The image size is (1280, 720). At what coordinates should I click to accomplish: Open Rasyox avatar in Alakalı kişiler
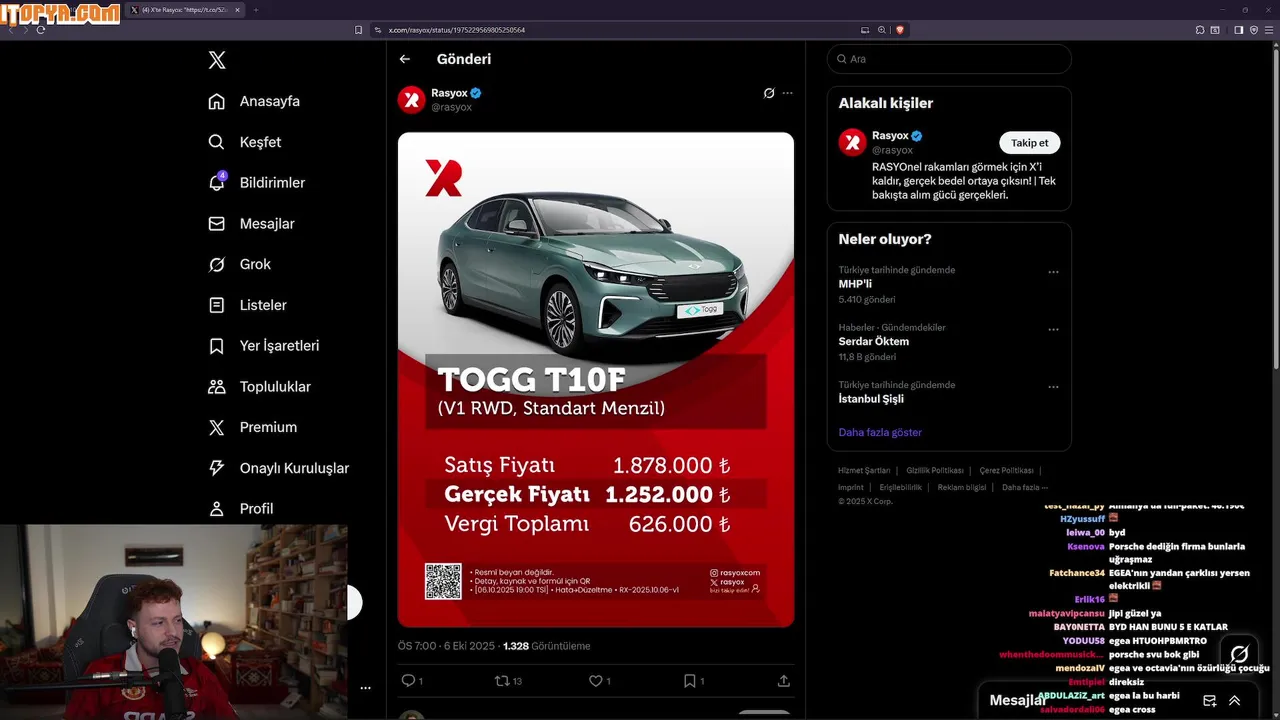pos(852,142)
